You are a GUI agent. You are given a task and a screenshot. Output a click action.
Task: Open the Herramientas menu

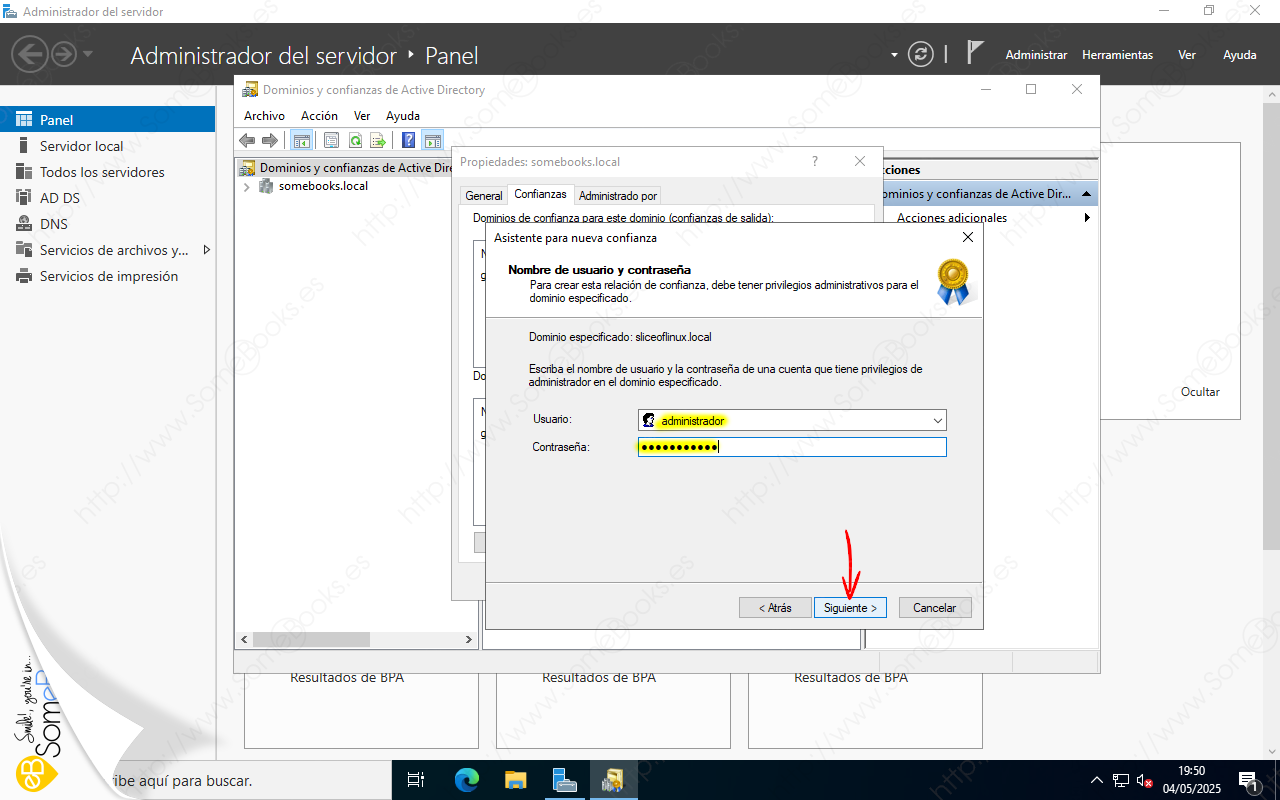pos(1117,55)
